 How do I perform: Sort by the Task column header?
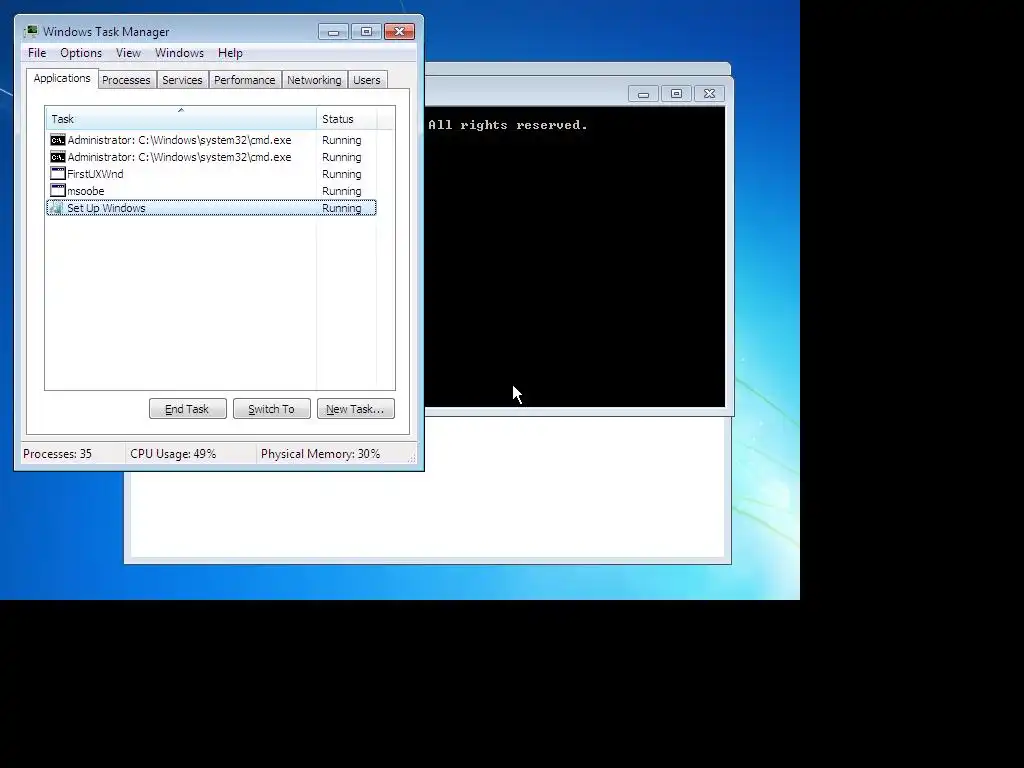pyautogui.click(x=181, y=119)
